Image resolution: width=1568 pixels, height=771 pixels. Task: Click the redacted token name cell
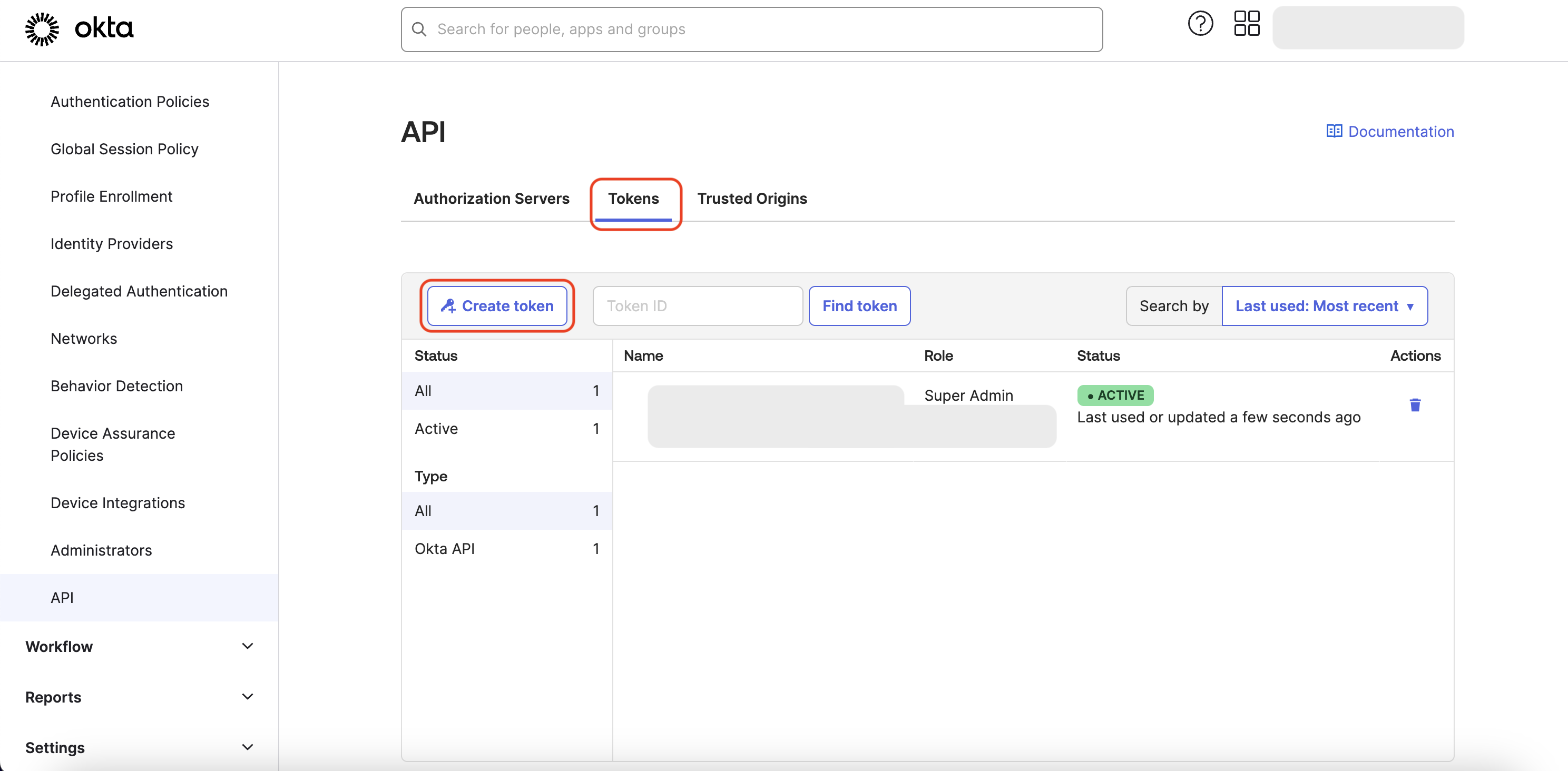pos(851,417)
